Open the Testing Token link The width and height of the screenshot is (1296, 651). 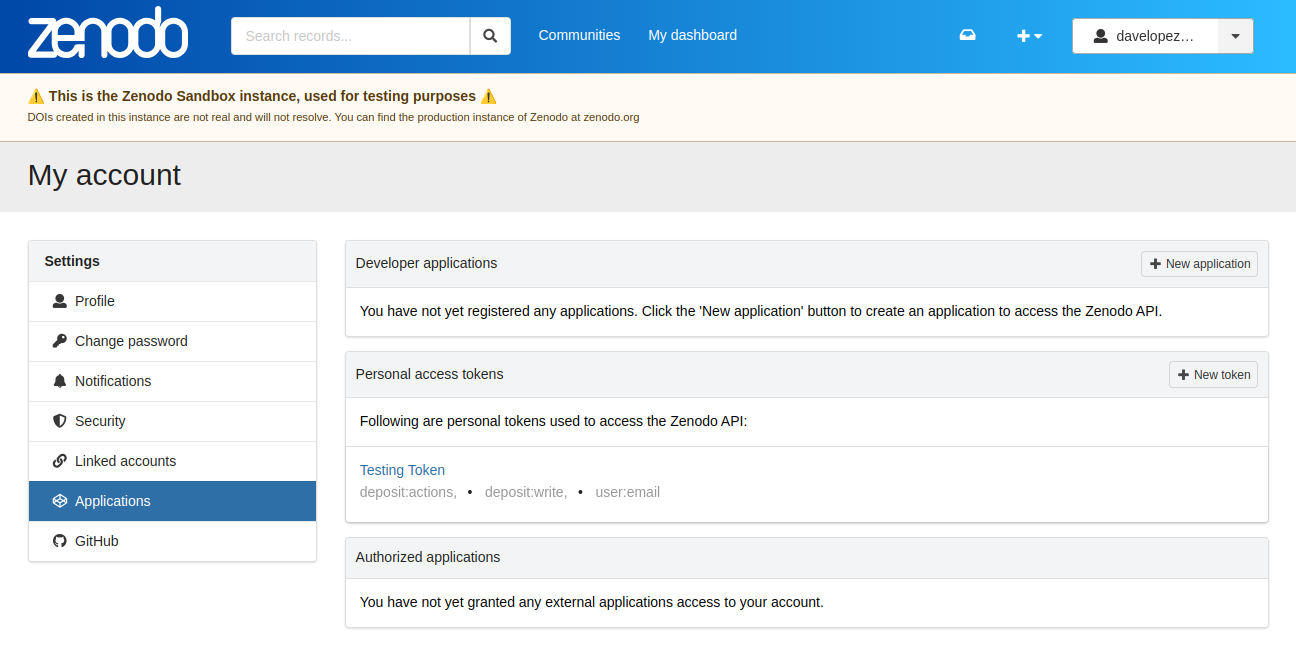pos(402,470)
